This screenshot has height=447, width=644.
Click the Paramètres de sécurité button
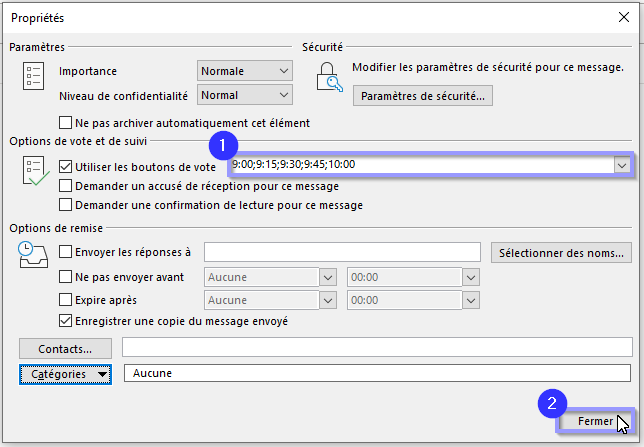pos(423,96)
